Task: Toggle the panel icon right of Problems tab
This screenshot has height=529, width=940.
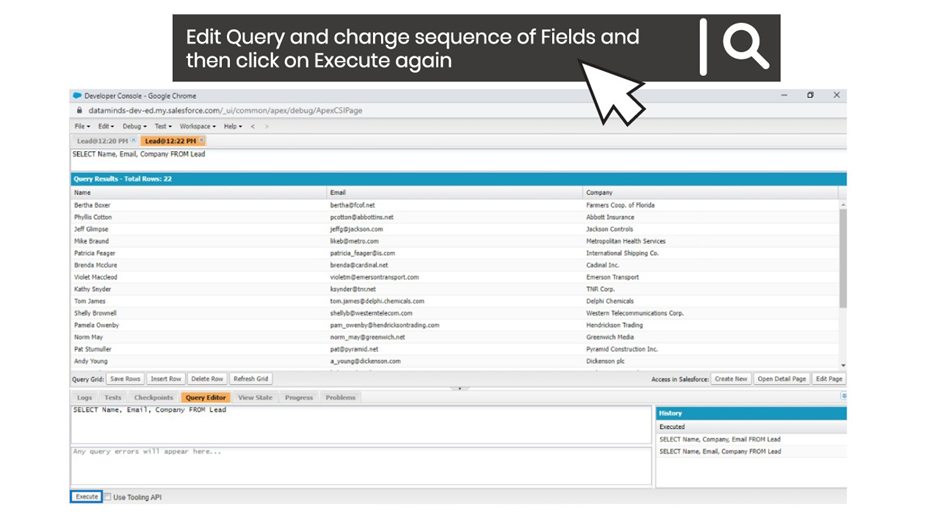Action: click(x=843, y=396)
